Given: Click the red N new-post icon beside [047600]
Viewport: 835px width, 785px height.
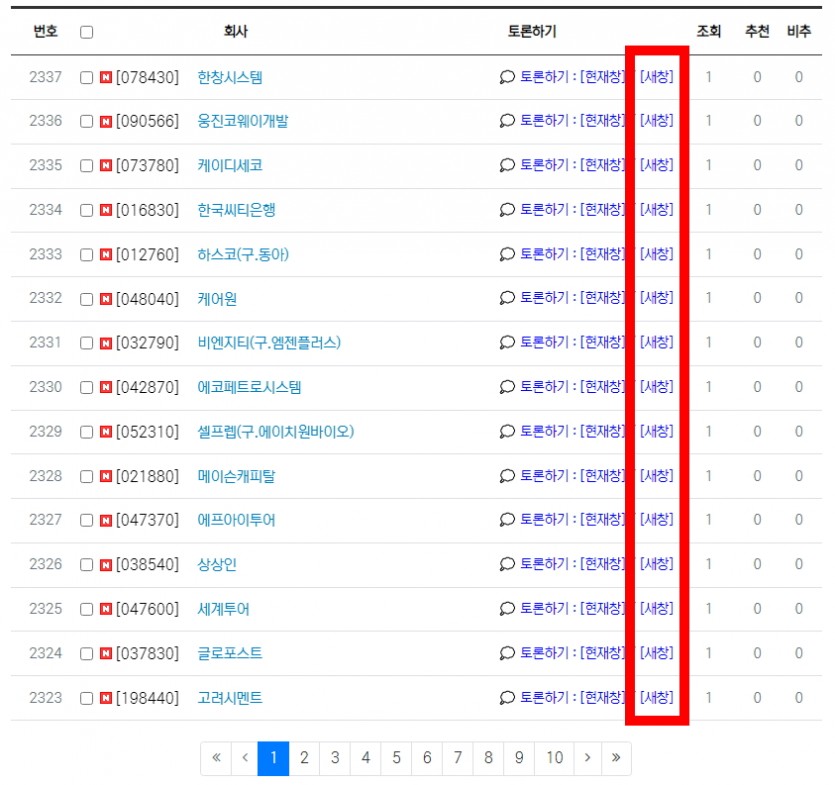Looking at the screenshot, I should [x=106, y=609].
